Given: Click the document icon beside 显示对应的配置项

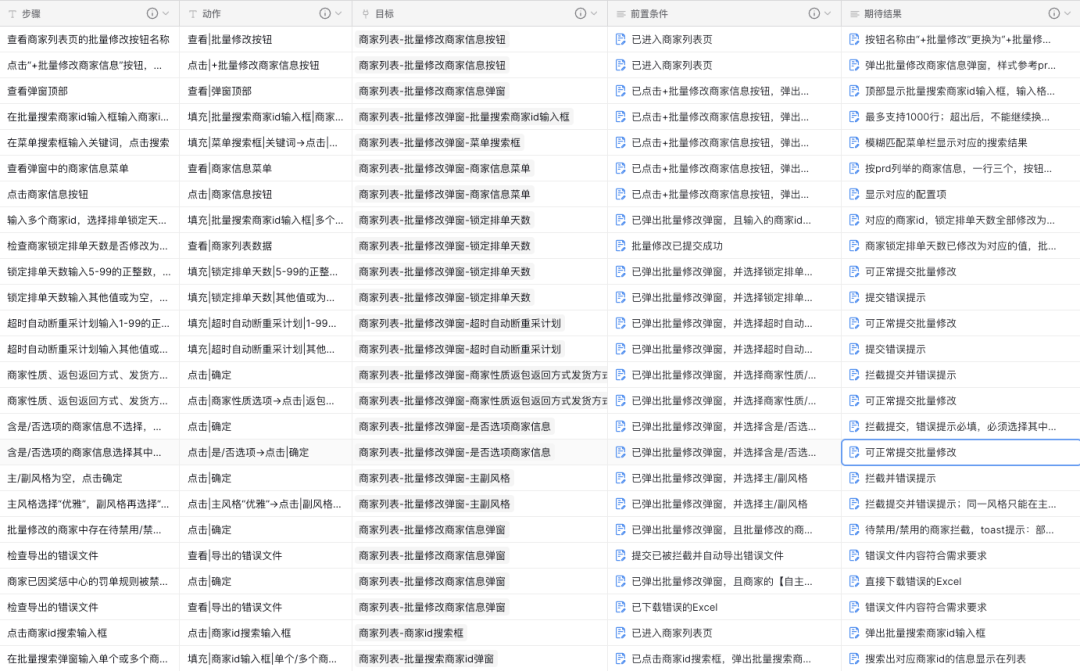Looking at the screenshot, I should 854,194.
